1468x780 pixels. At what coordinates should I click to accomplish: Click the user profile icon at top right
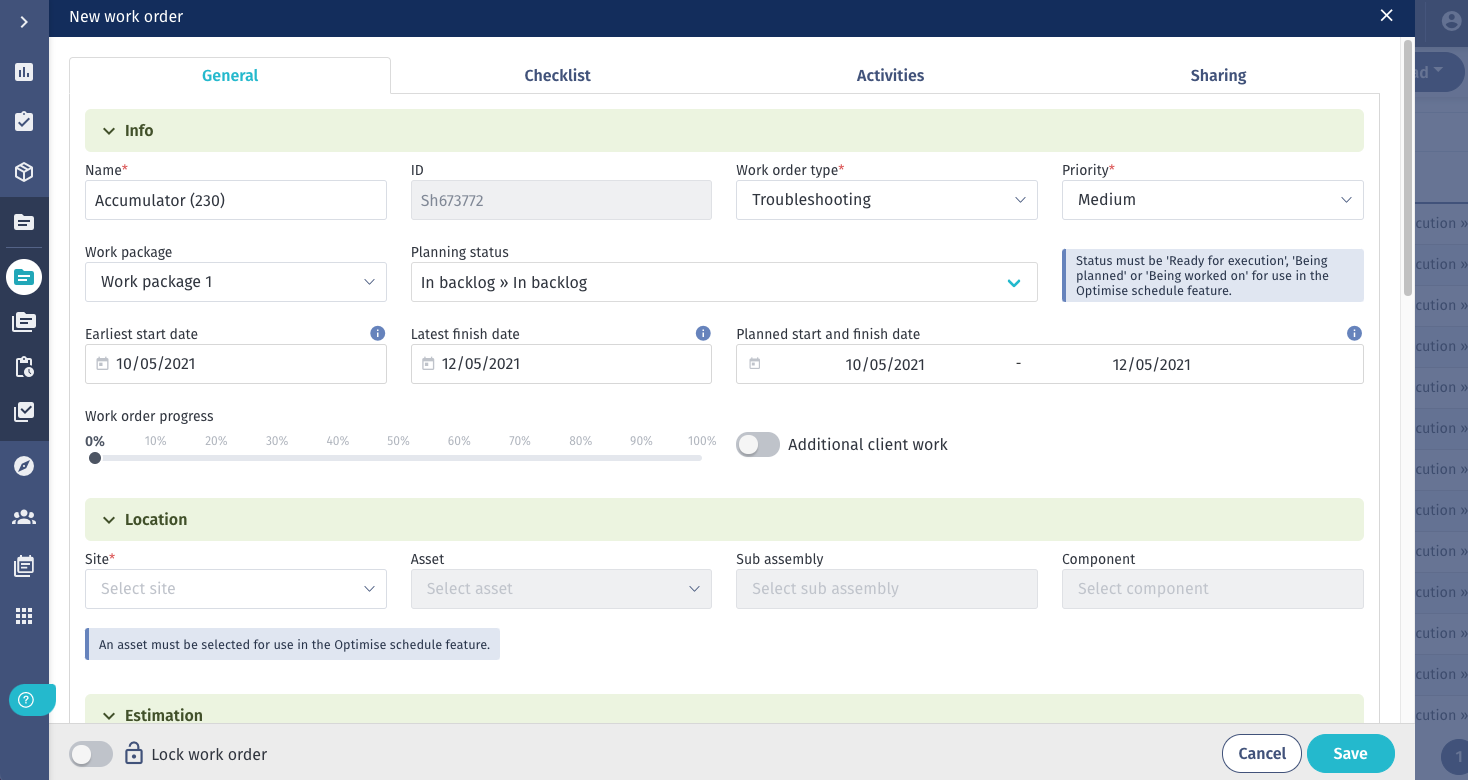click(1451, 21)
